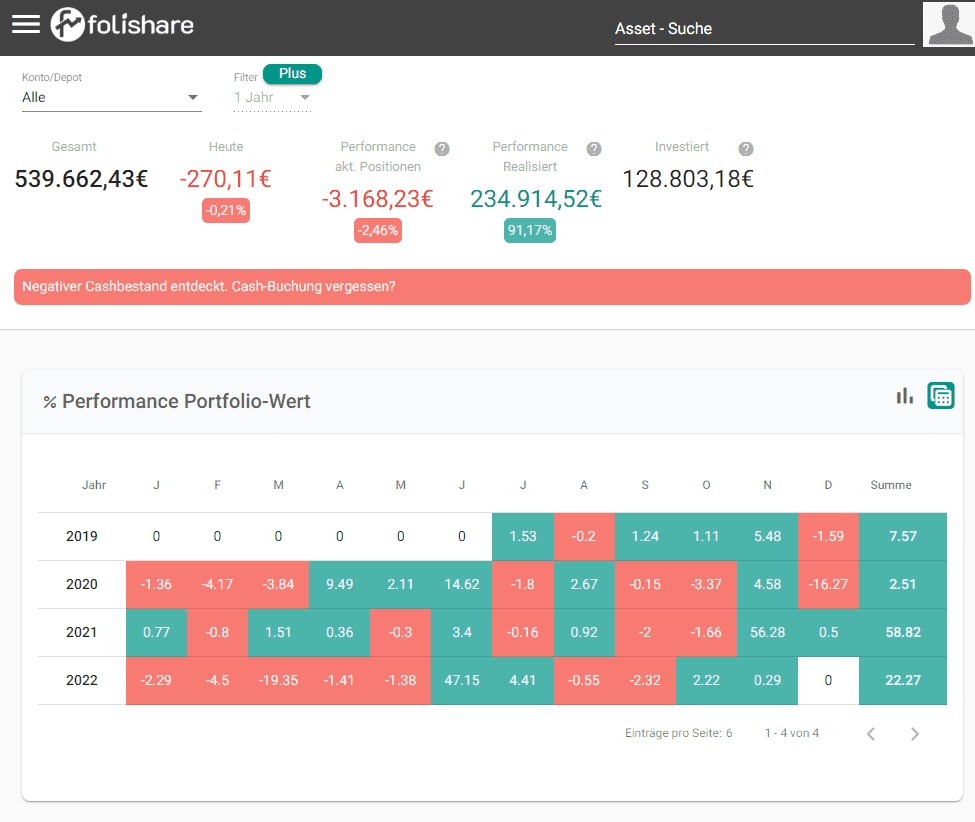Screen dimensions: 975x822
Task: Switch to bar chart view
Action: point(905,395)
